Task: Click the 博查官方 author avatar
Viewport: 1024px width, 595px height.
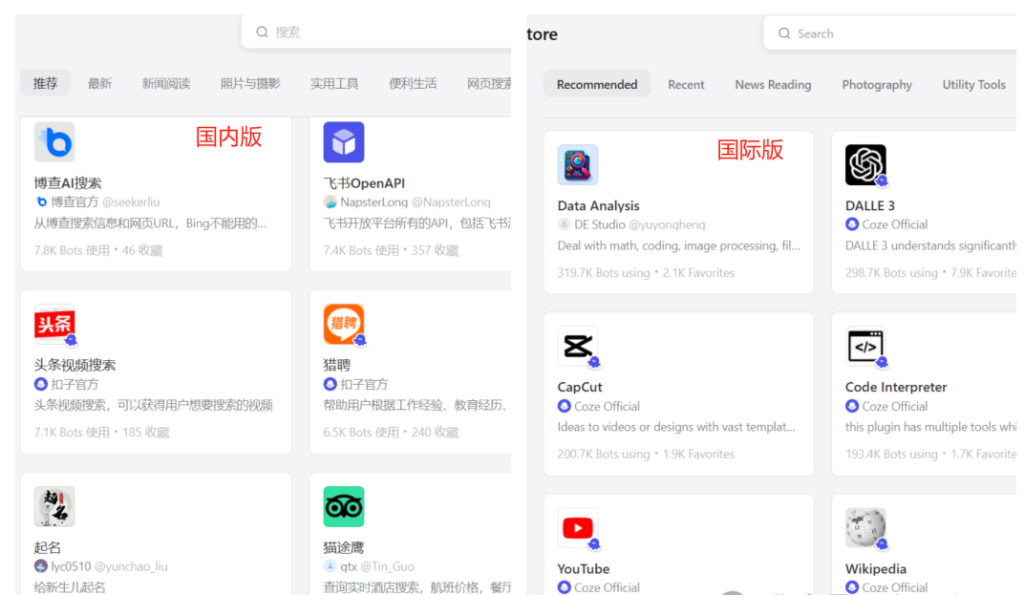Action: (41, 202)
